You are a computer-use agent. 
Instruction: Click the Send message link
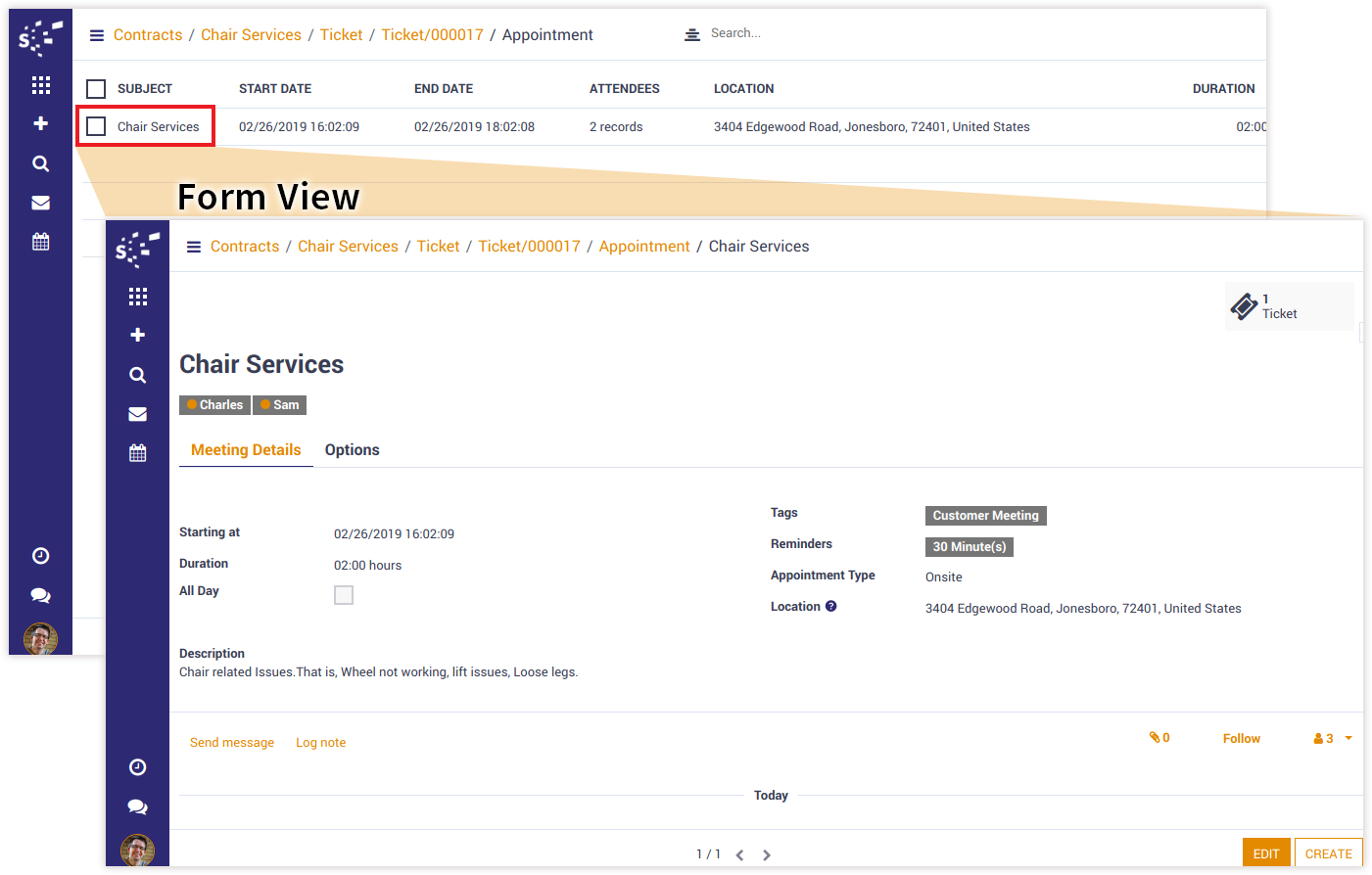click(x=232, y=743)
